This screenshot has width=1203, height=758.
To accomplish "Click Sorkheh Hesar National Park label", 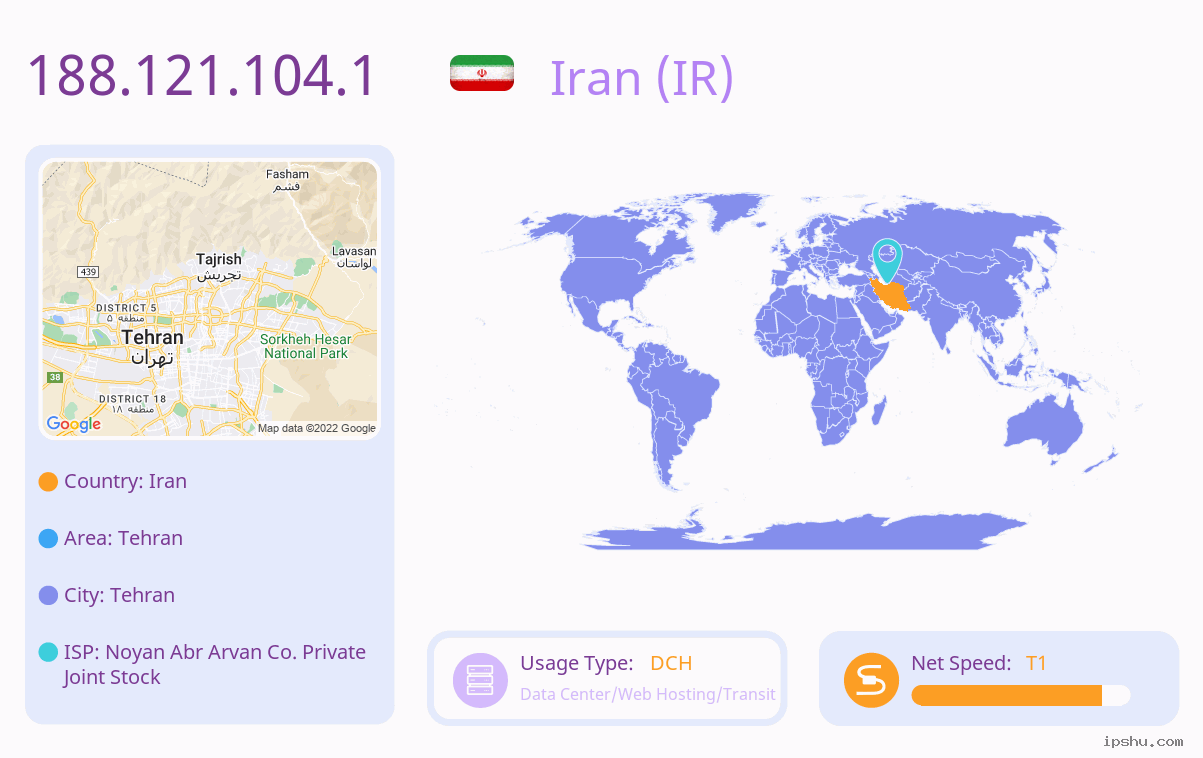I will 306,346.
